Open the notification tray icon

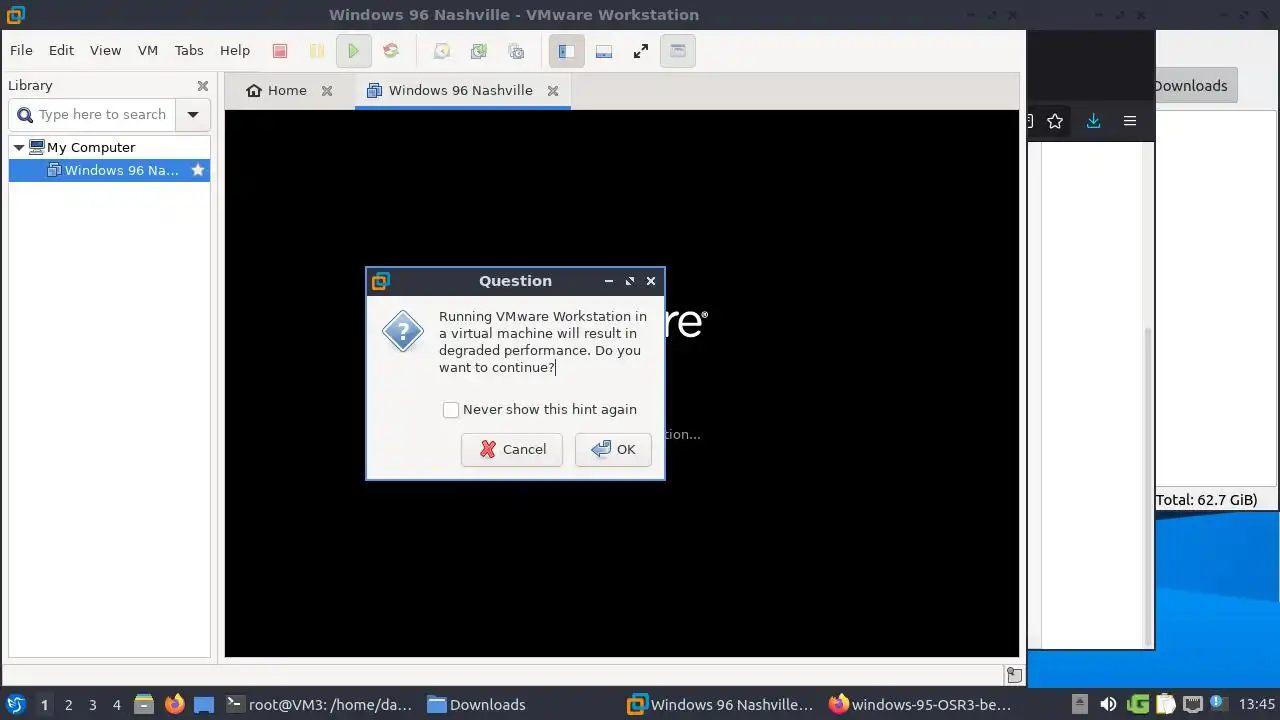point(1217,704)
